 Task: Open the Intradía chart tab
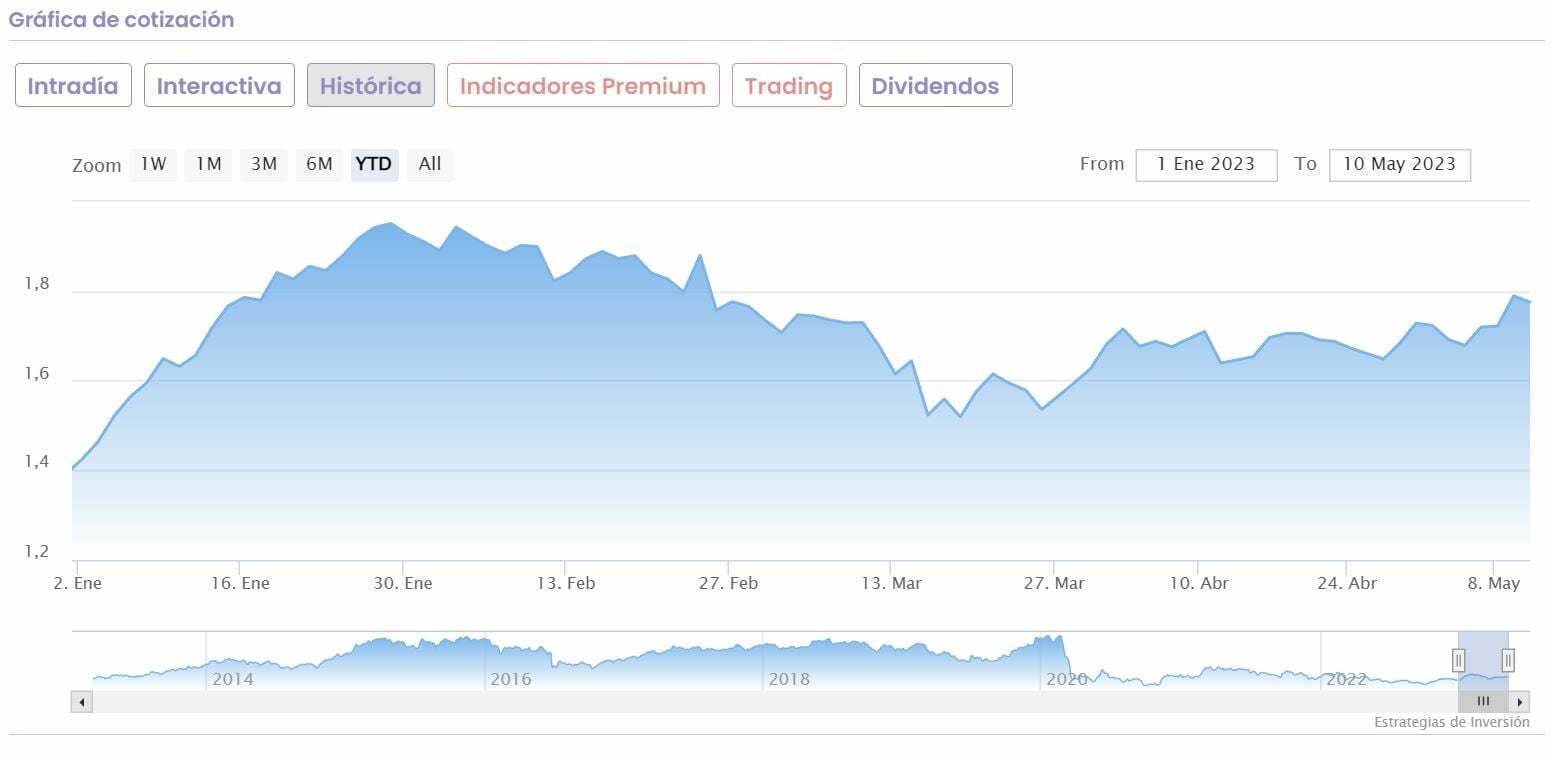(x=73, y=86)
